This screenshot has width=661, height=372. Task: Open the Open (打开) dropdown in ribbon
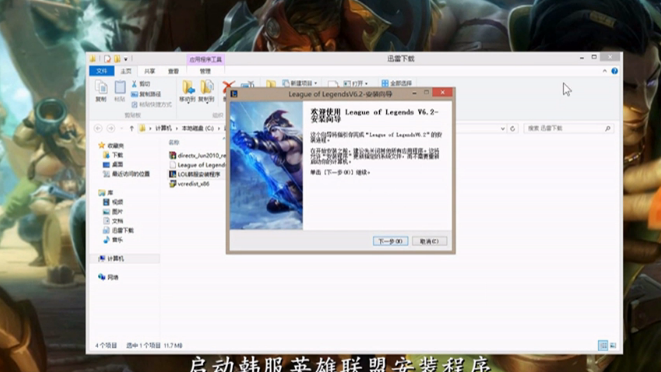coord(356,83)
